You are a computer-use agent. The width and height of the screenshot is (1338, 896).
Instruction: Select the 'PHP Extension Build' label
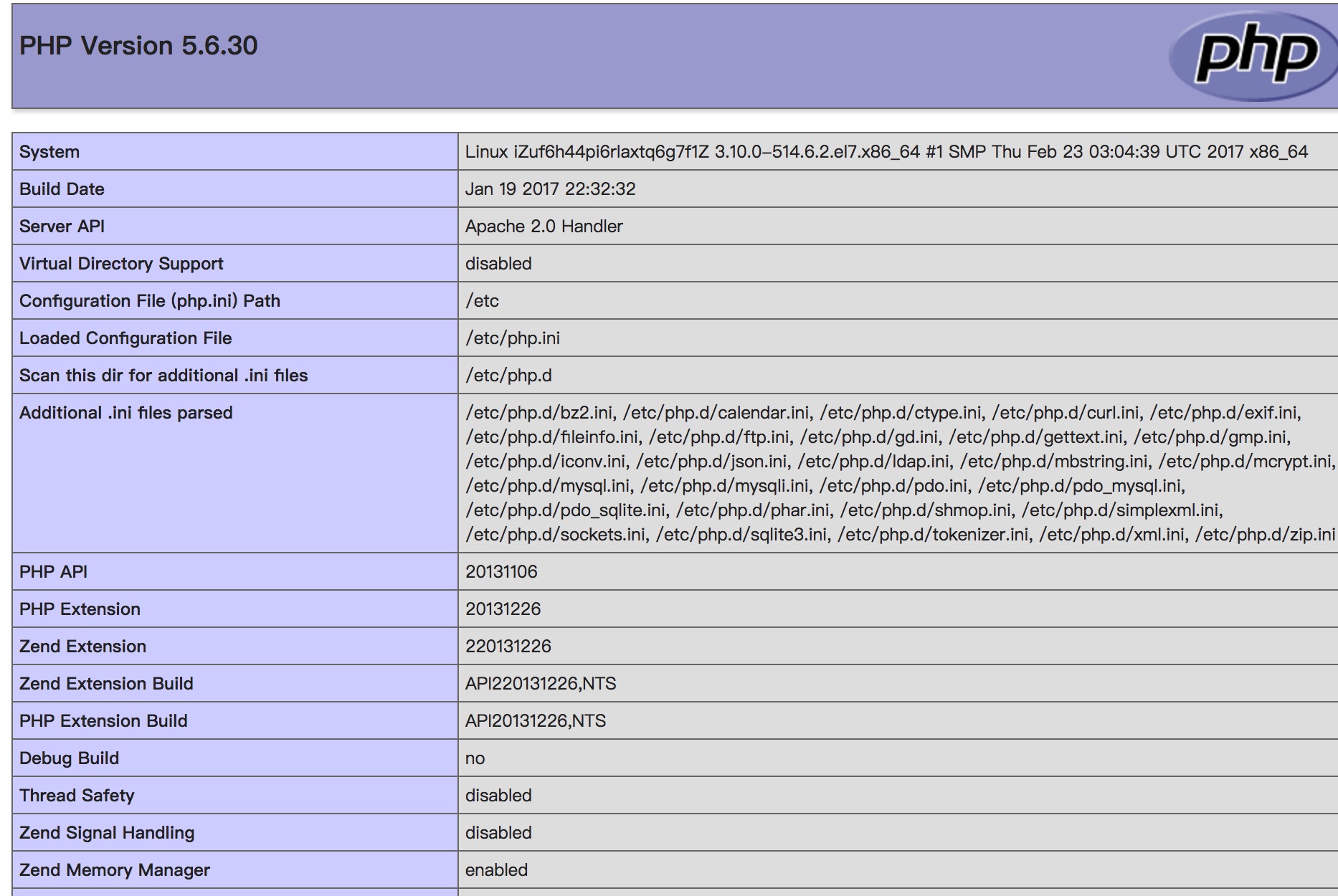[103, 721]
